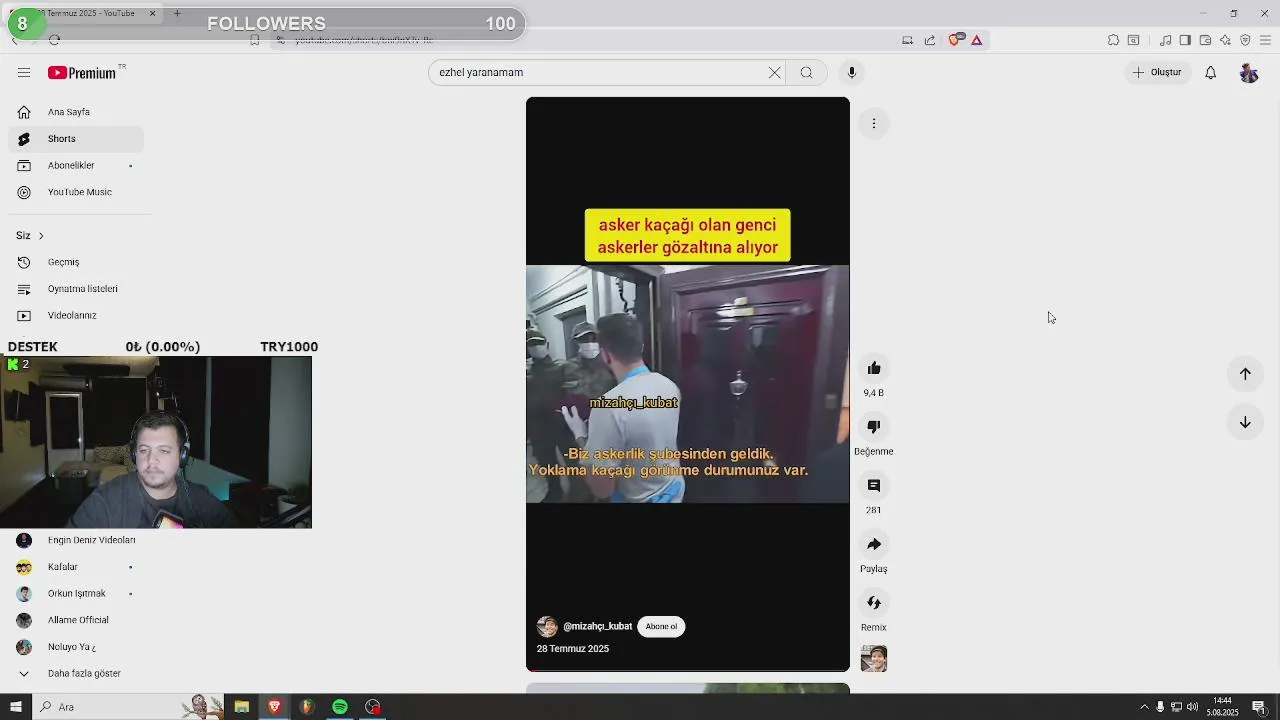Open the Windows notification center
The image size is (1280, 720).
pyautogui.click(x=1259, y=707)
